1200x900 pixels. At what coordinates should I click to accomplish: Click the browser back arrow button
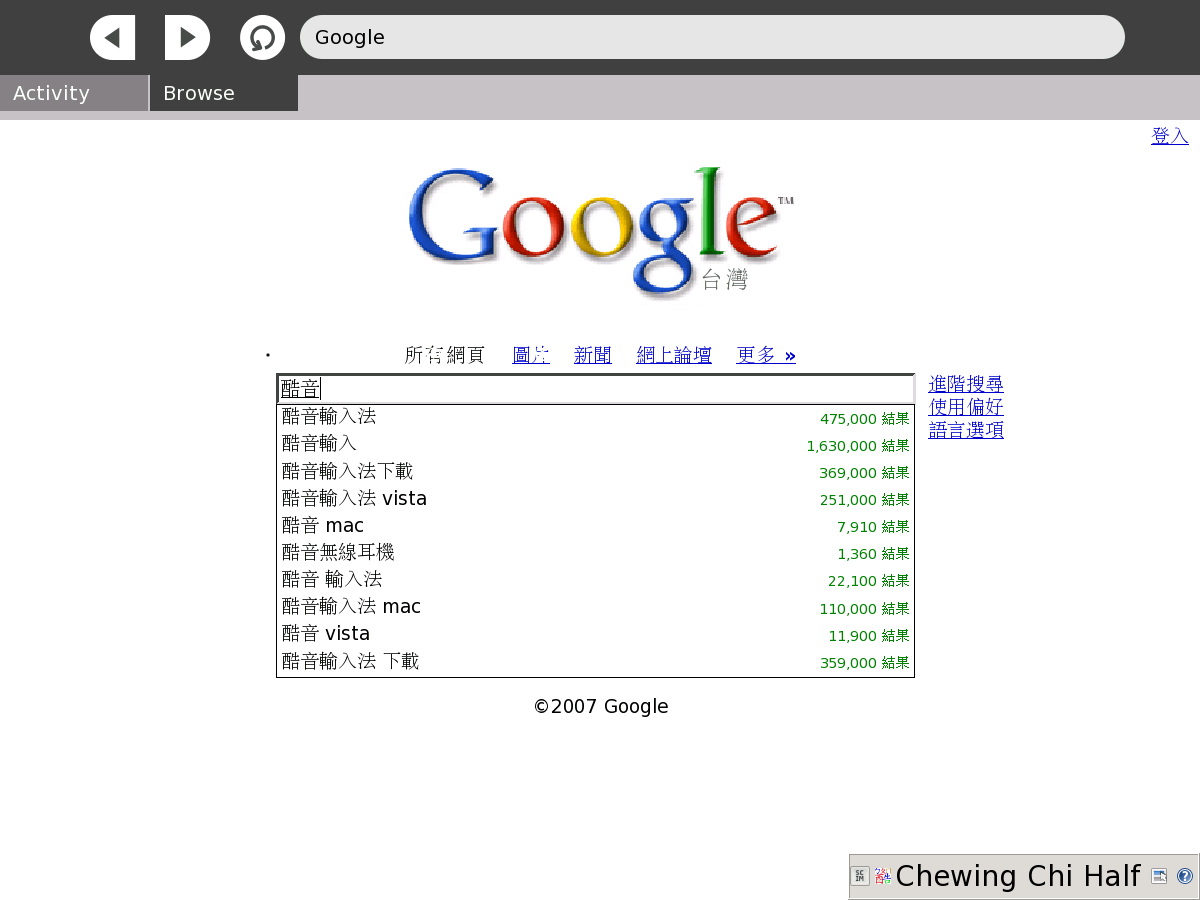pos(112,38)
